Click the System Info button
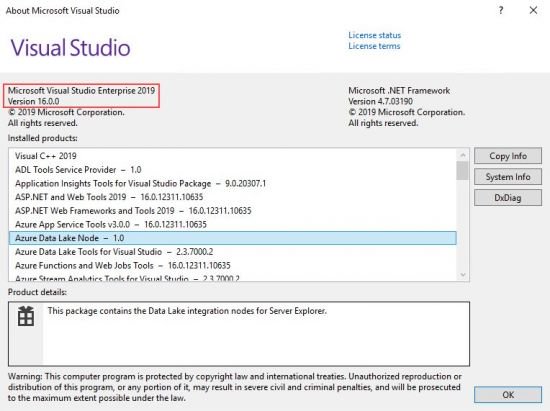Viewport: 550px width, 411px height. [508, 177]
